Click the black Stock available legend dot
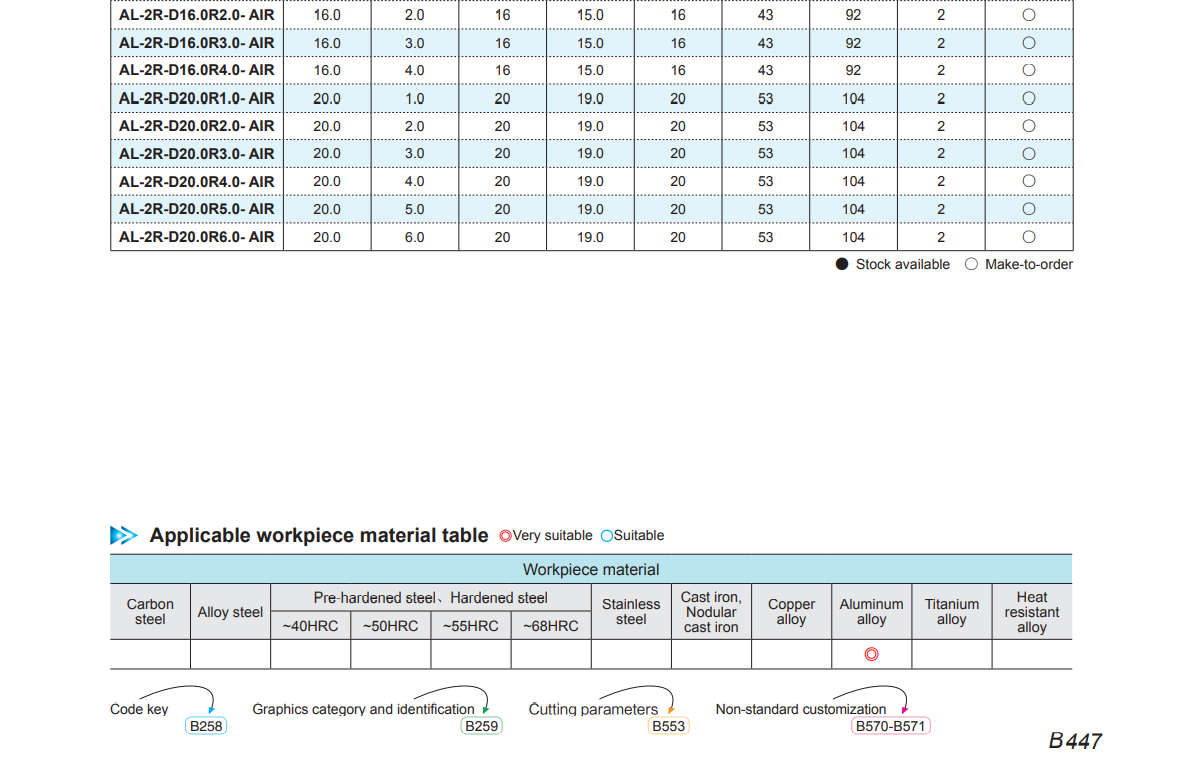 click(842, 264)
